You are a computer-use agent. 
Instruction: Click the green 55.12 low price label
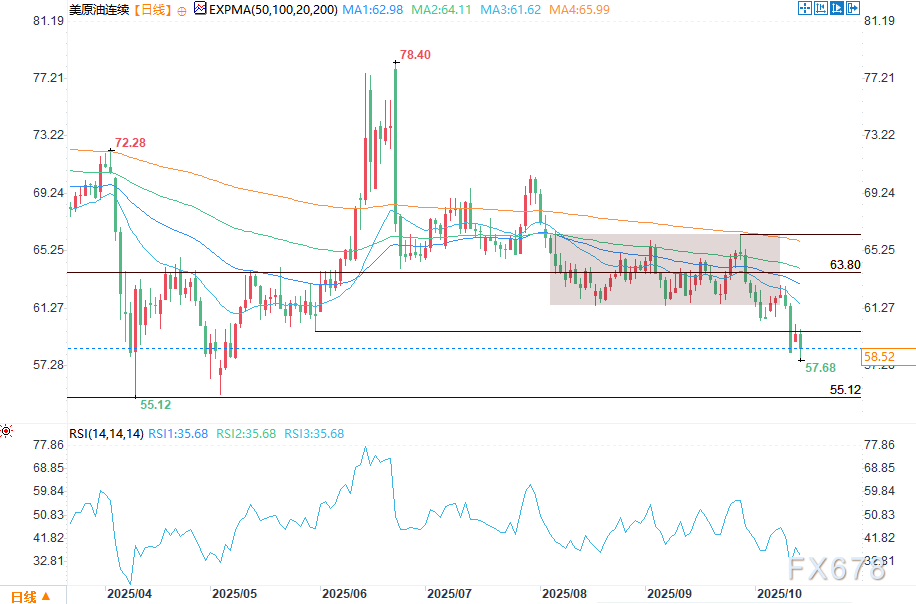tap(155, 405)
